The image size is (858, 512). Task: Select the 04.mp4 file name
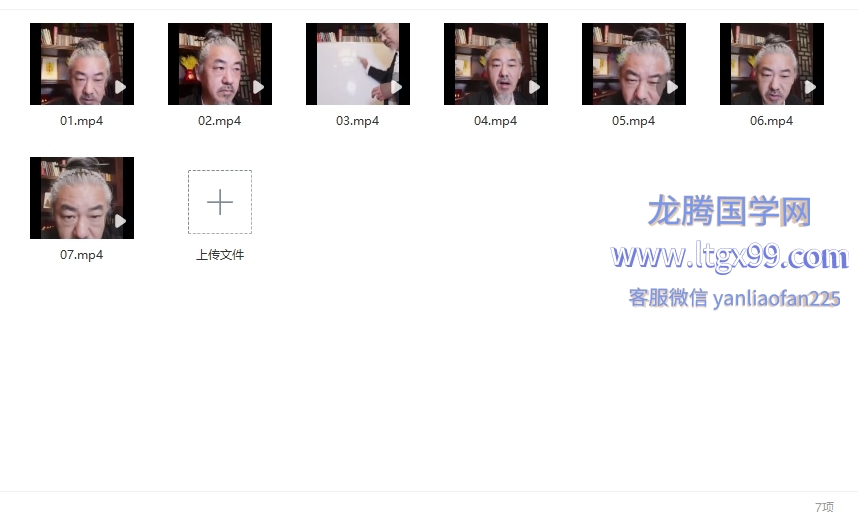point(495,121)
